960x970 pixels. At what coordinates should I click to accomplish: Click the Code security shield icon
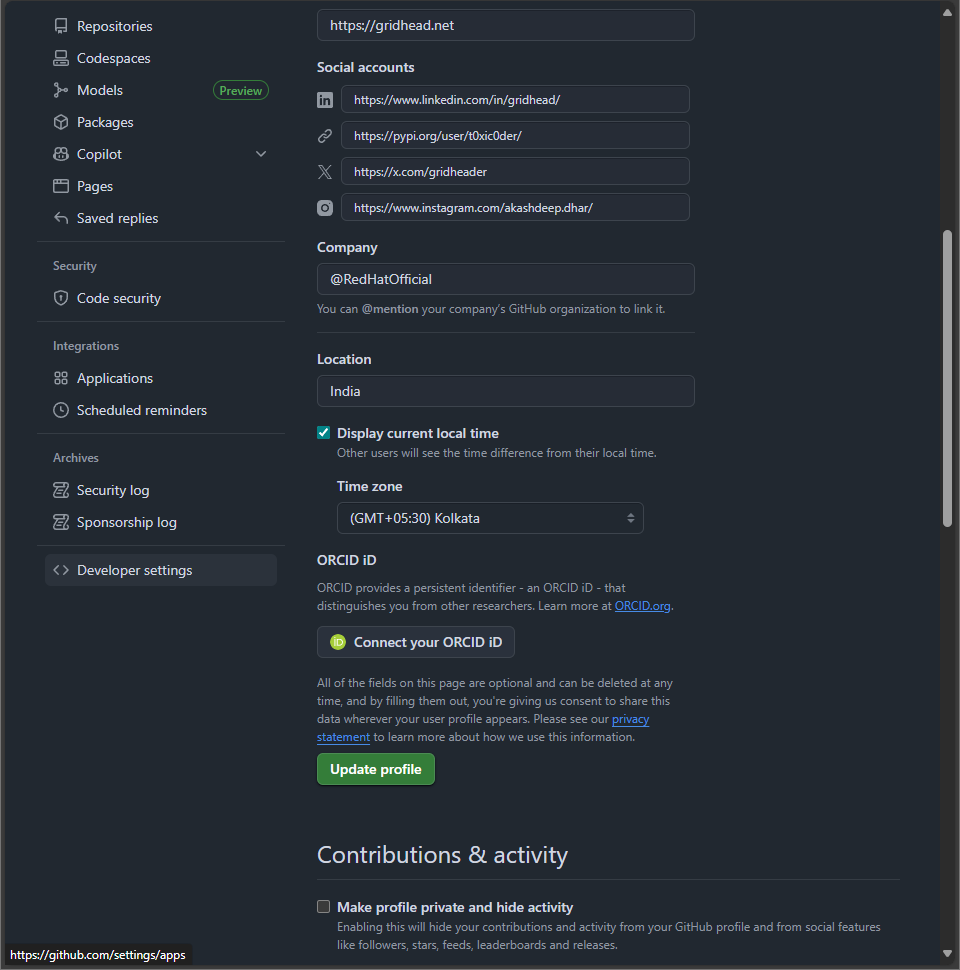[x=61, y=297]
